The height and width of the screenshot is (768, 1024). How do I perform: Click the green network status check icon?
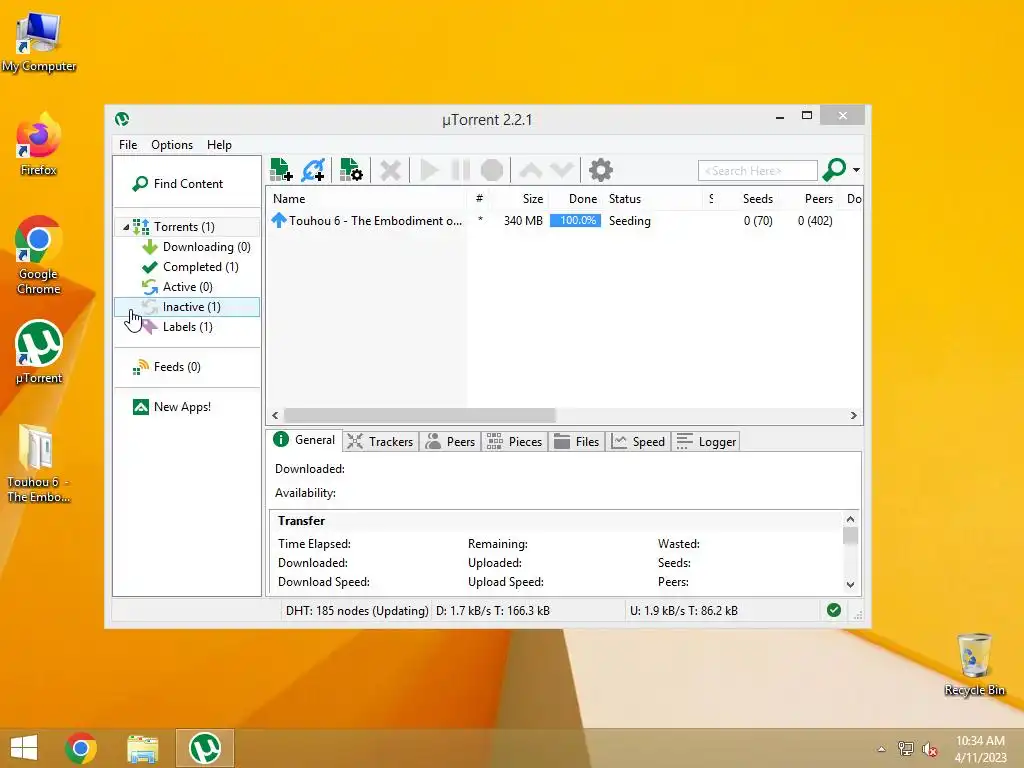tap(834, 610)
